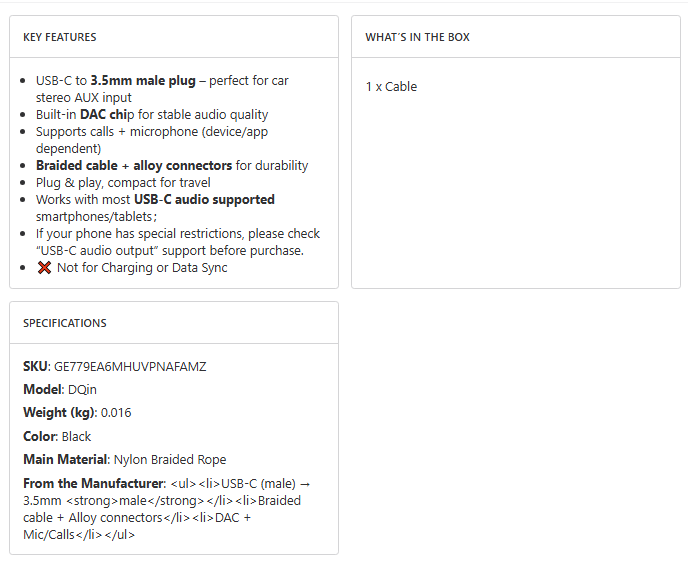Click the weight value 0.016
Screen dimensions: 688x565
[116, 413]
